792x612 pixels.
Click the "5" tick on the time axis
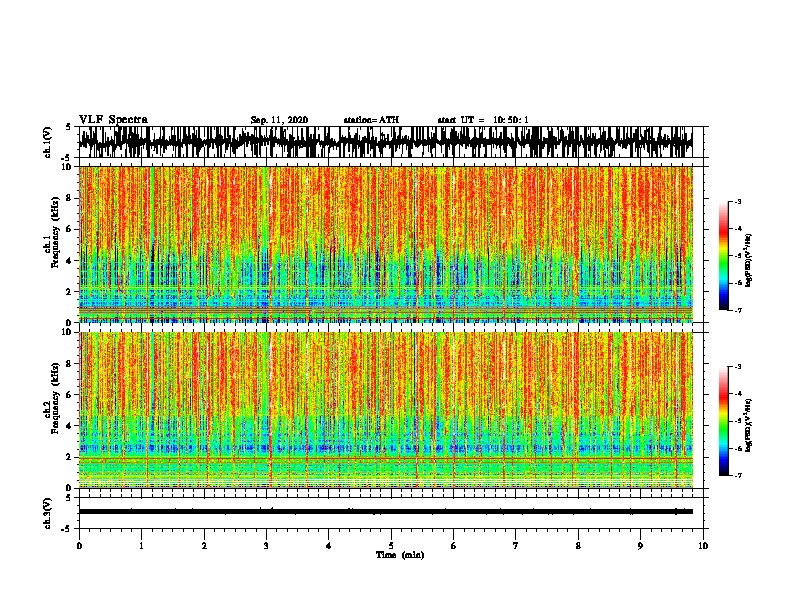pyautogui.click(x=391, y=546)
